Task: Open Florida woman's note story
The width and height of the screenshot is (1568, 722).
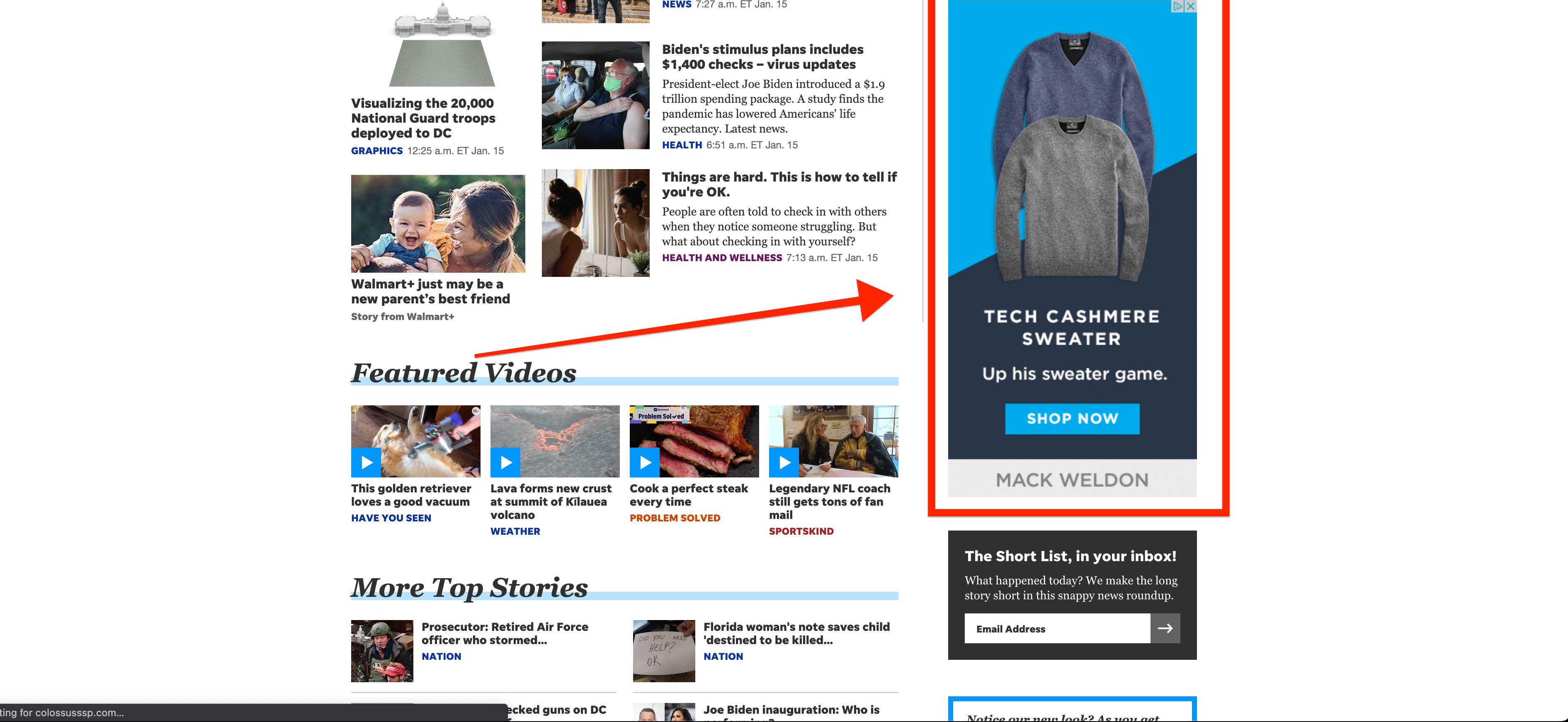Action: (796, 633)
